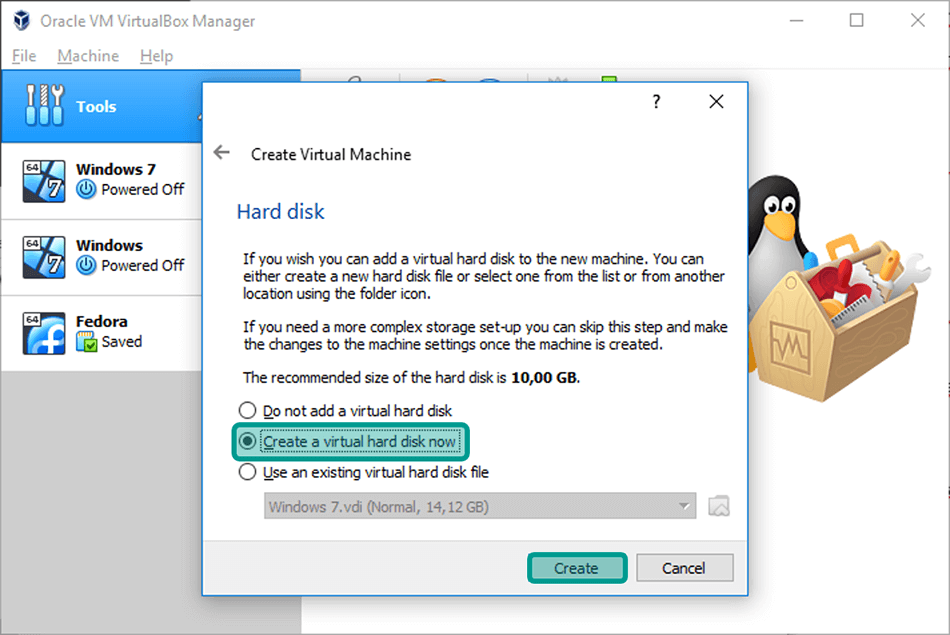Click the Windows 7 Powered Off text
Image resolution: width=950 pixels, height=635 pixels.
click(x=142, y=190)
